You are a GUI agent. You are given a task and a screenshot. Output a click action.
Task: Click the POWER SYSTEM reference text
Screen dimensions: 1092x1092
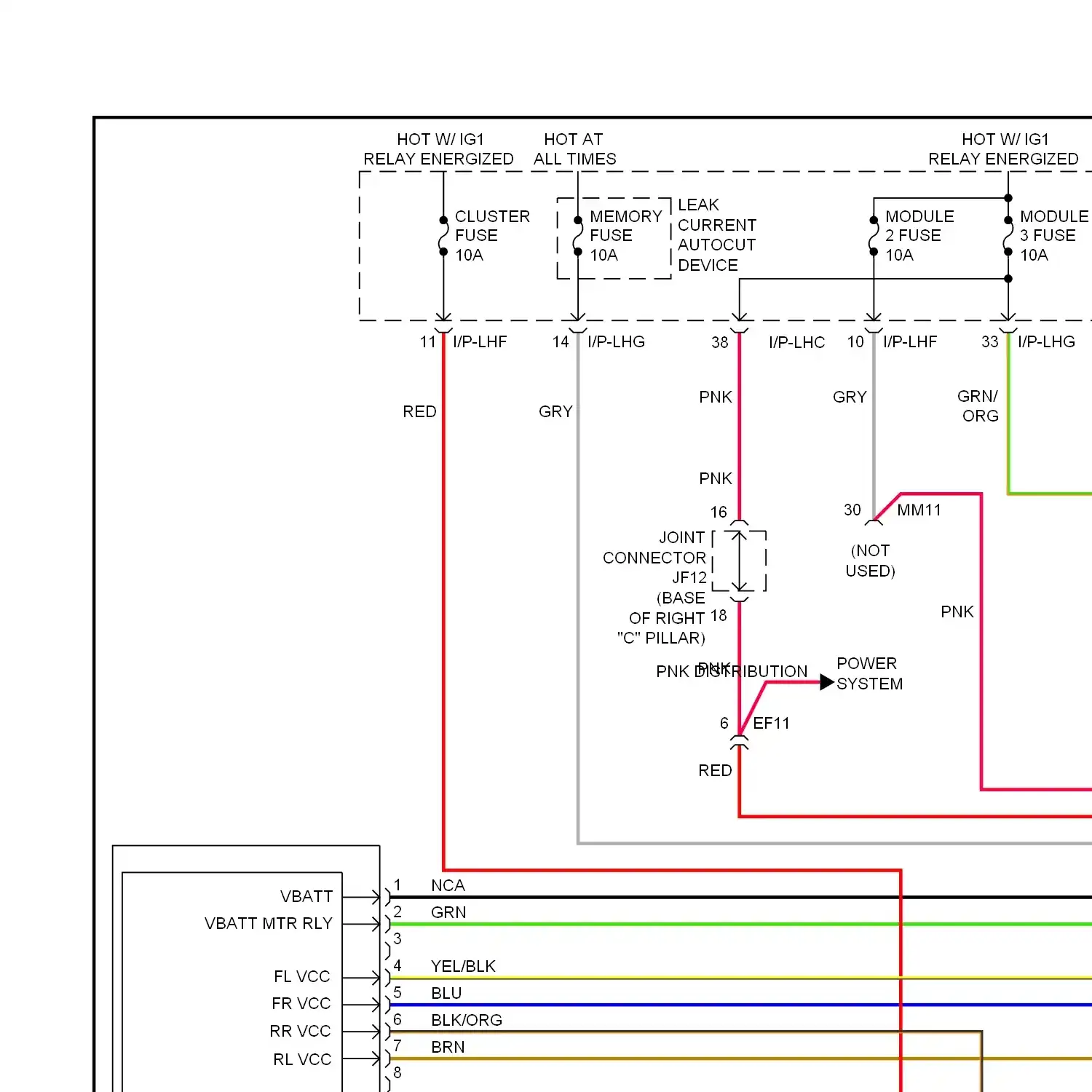coord(870,673)
